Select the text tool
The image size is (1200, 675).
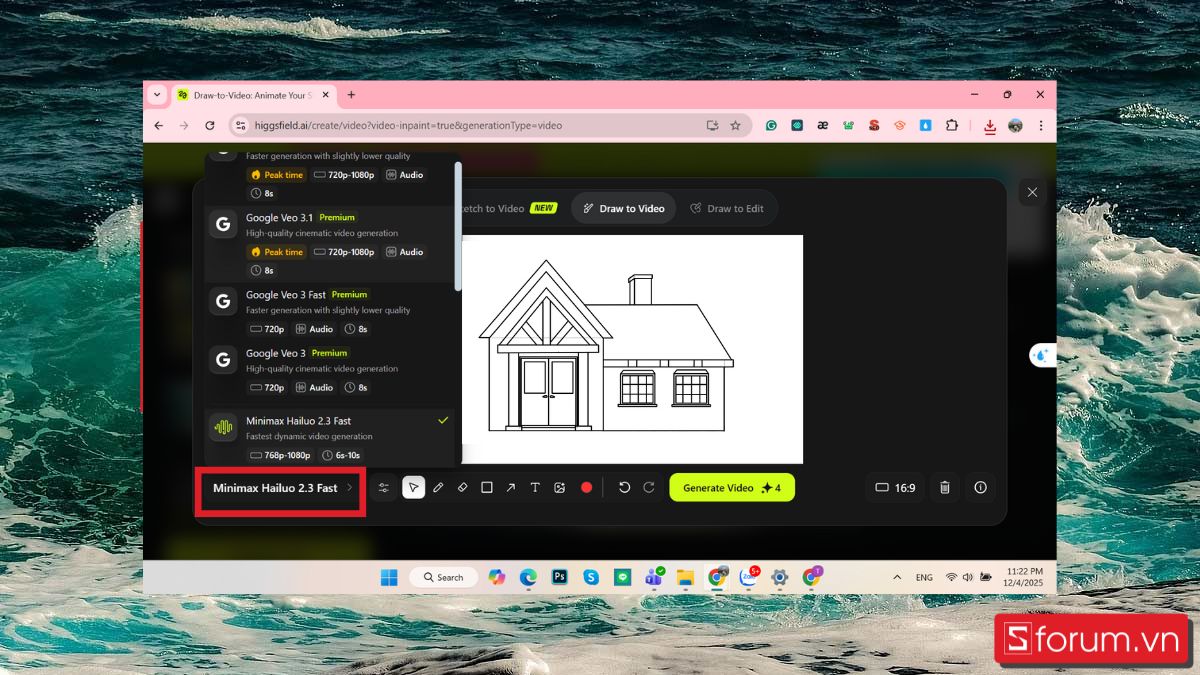pos(535,488)
